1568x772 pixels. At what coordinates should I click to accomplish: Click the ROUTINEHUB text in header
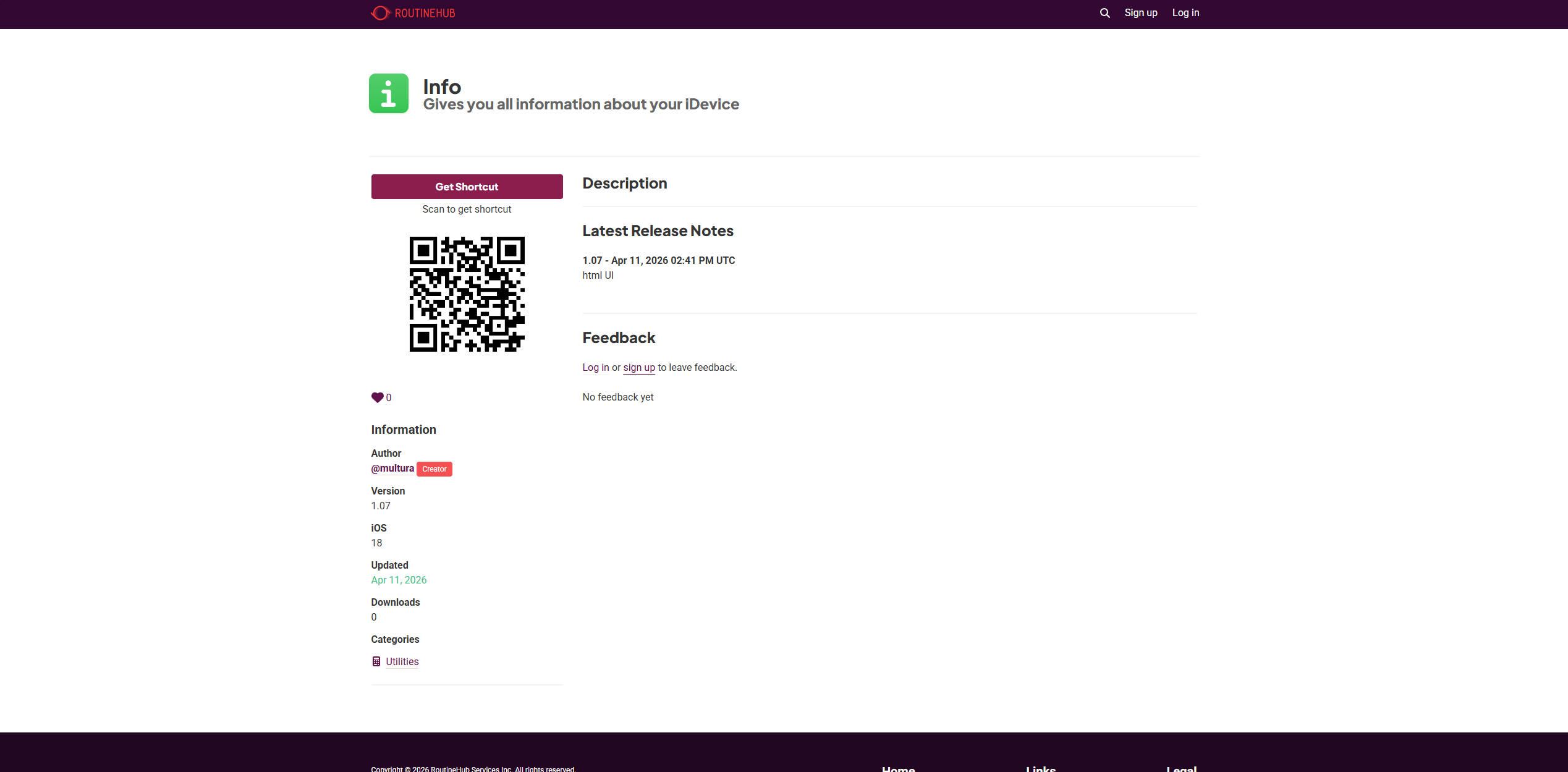click(425, 13)
